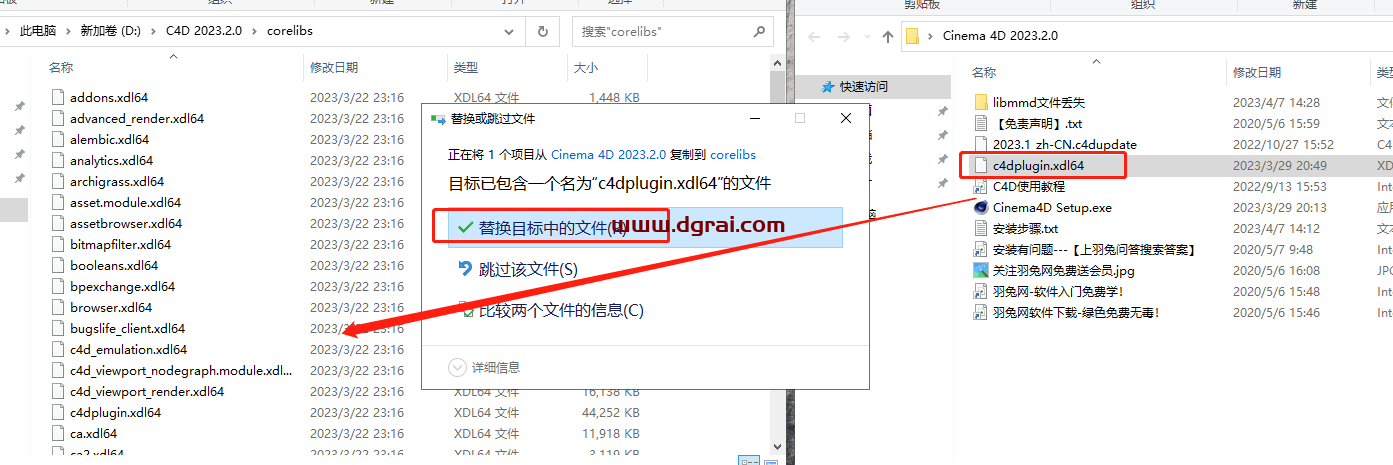This screenshot has width=1393, height=465.
Task: Click the corelibs destination link in dialog
Action: point(732,155)
